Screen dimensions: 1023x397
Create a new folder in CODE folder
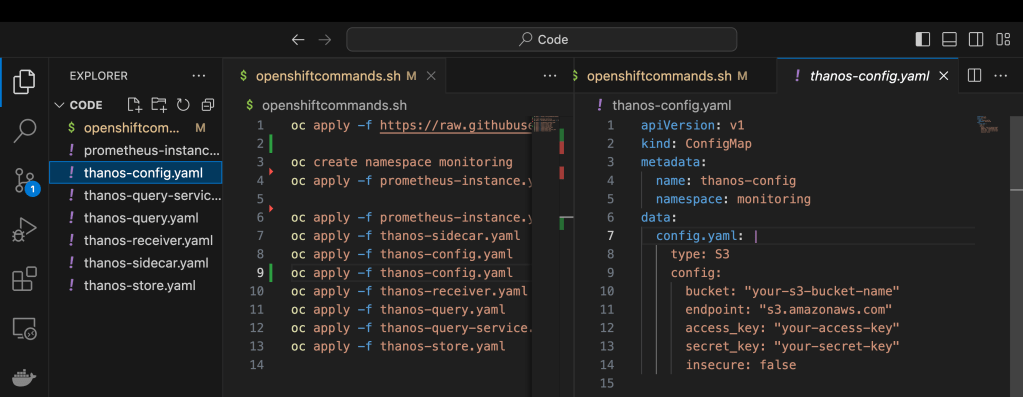click(159, 105)
